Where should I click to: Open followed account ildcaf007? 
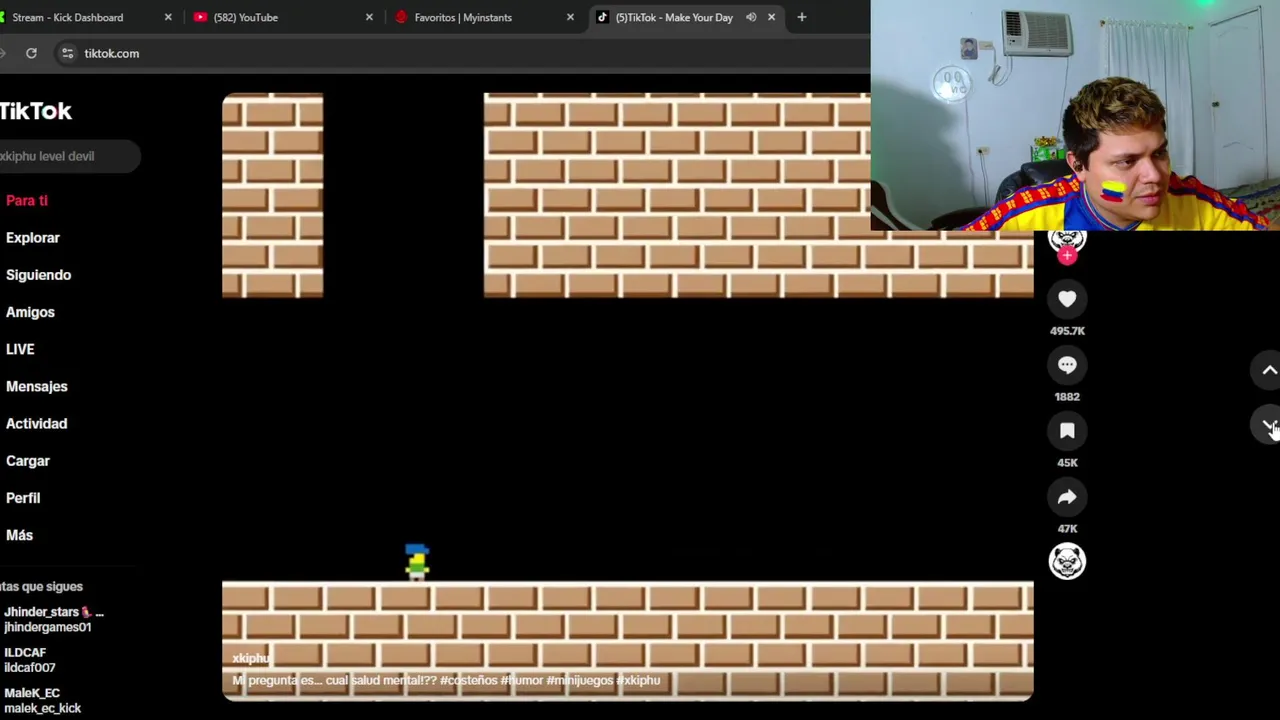coord(30,660)
